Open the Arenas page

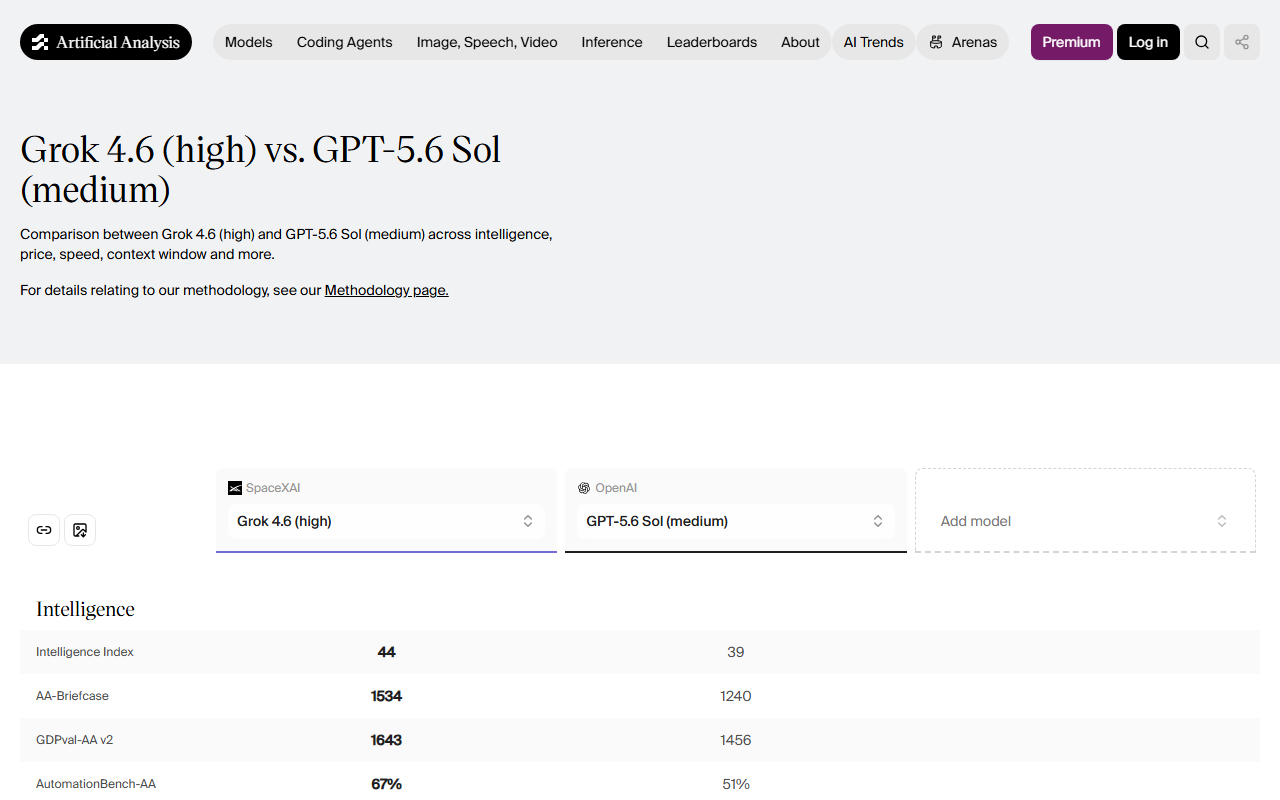963,42
